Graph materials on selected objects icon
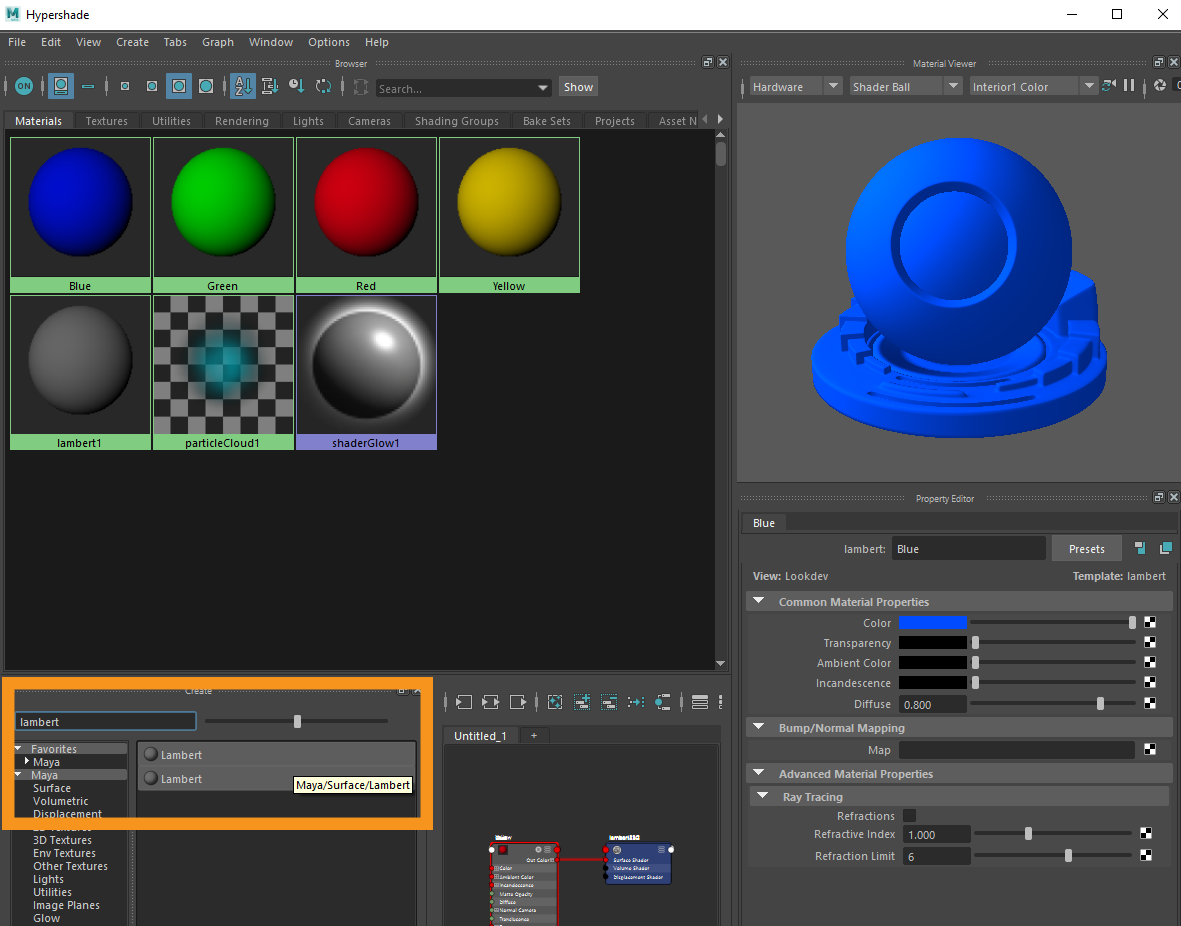1181x926 pixels. click(x=663, y=702)
